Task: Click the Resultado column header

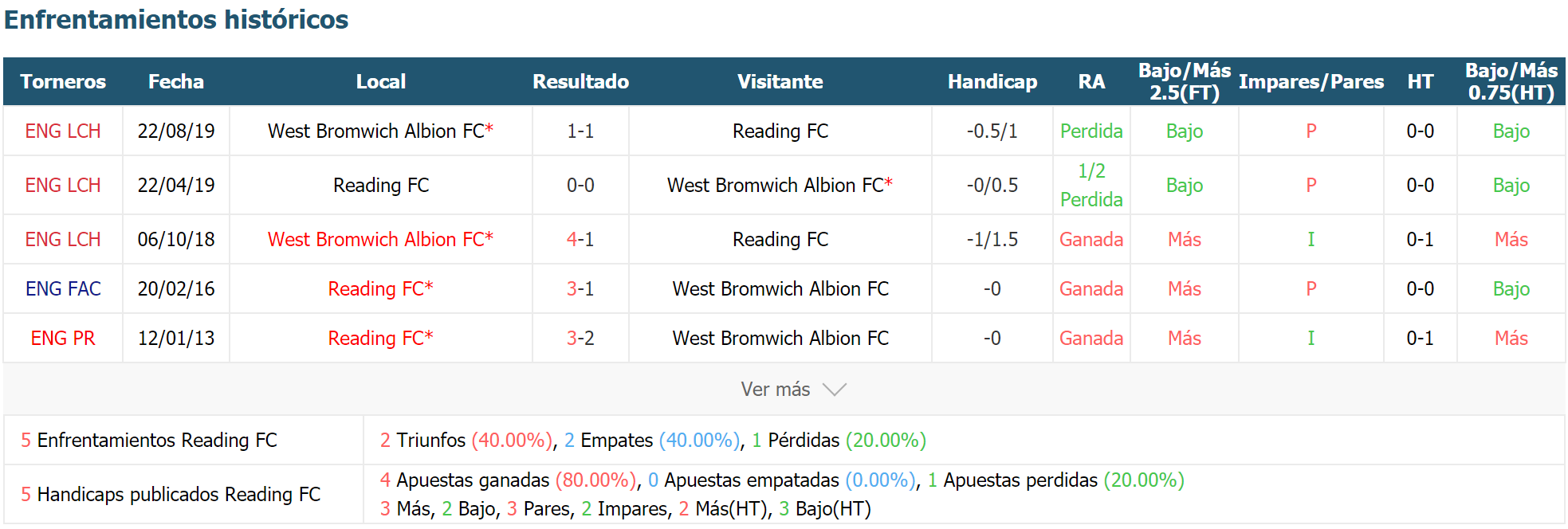Action: point(580,82)
